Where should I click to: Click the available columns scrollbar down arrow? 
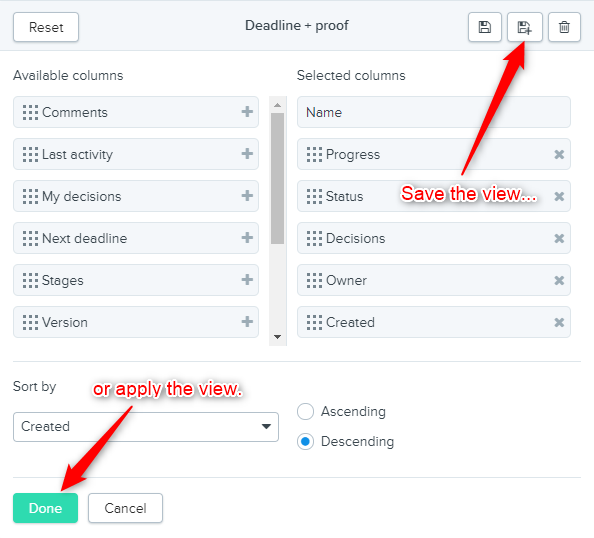pos(277,337)
